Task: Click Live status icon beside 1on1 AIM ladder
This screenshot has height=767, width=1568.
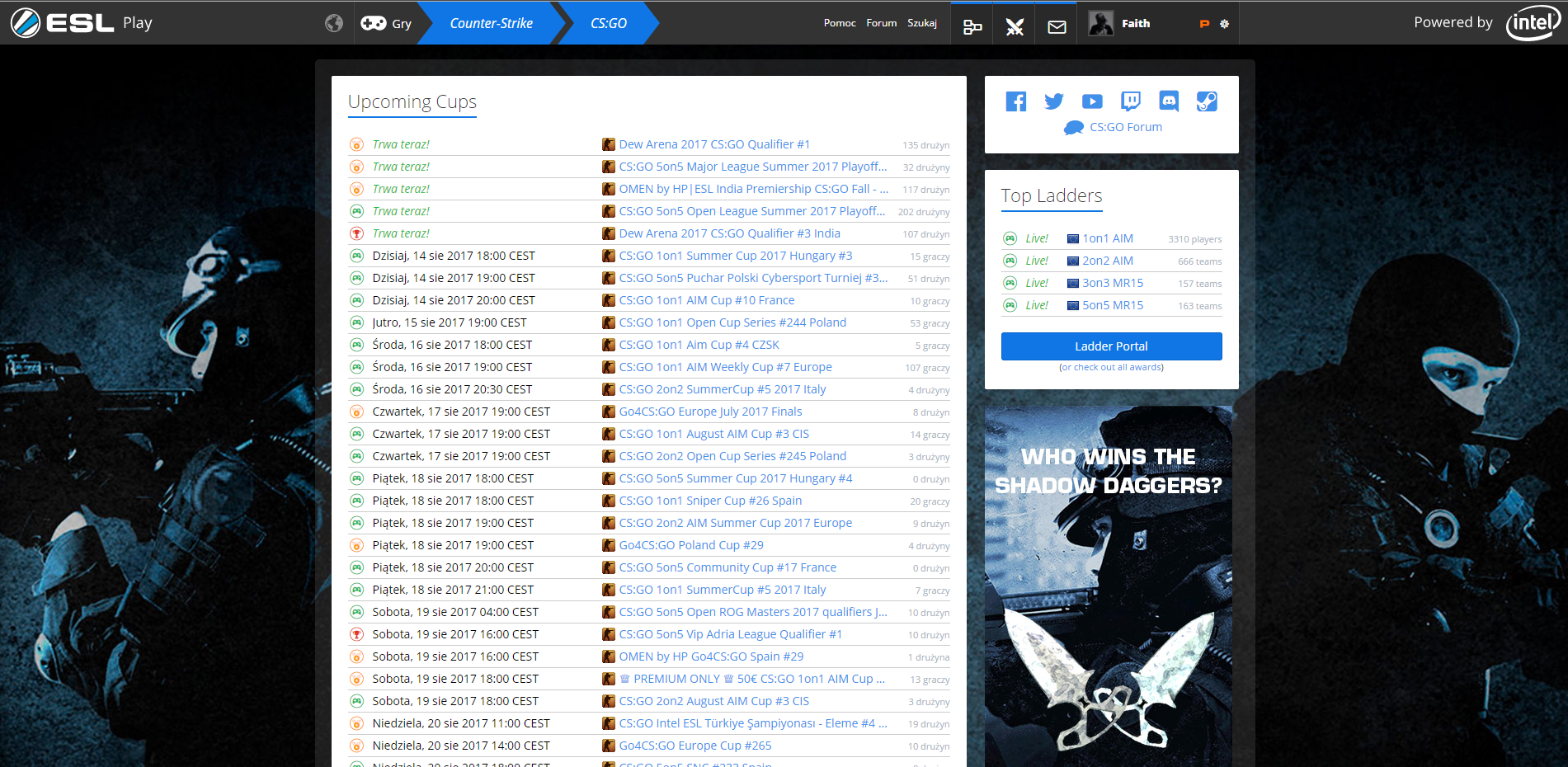Action: pos(1010,238)
